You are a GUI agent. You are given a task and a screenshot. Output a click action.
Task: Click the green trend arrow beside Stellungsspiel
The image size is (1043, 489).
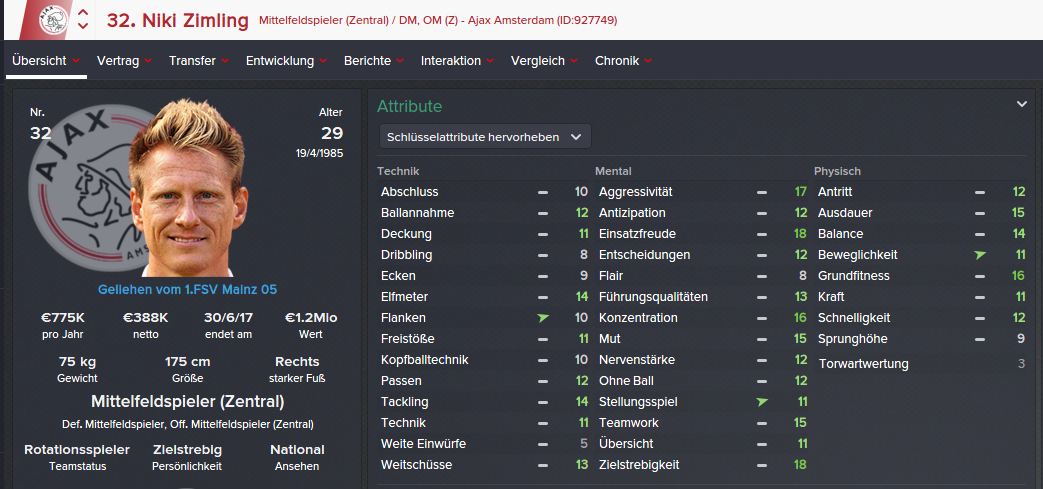762,402
